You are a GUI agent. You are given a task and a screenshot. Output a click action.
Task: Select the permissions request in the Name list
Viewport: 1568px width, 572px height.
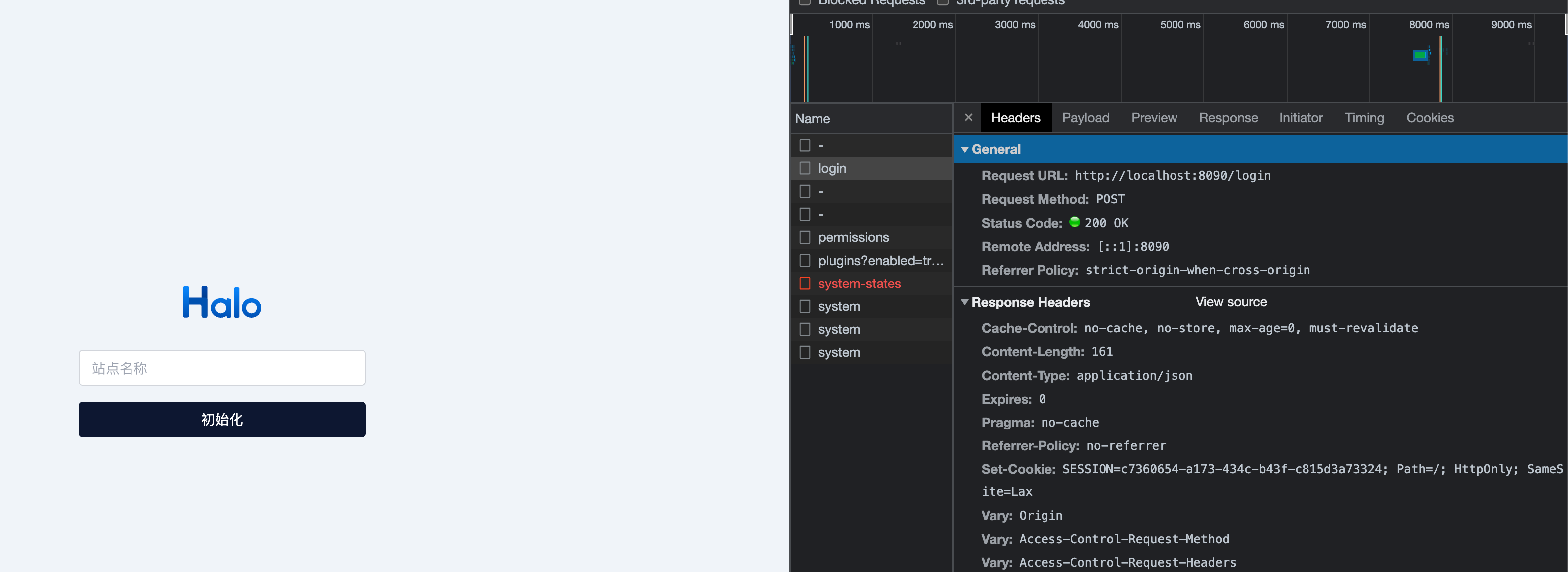pyautogui.click(x=853, y=237)
